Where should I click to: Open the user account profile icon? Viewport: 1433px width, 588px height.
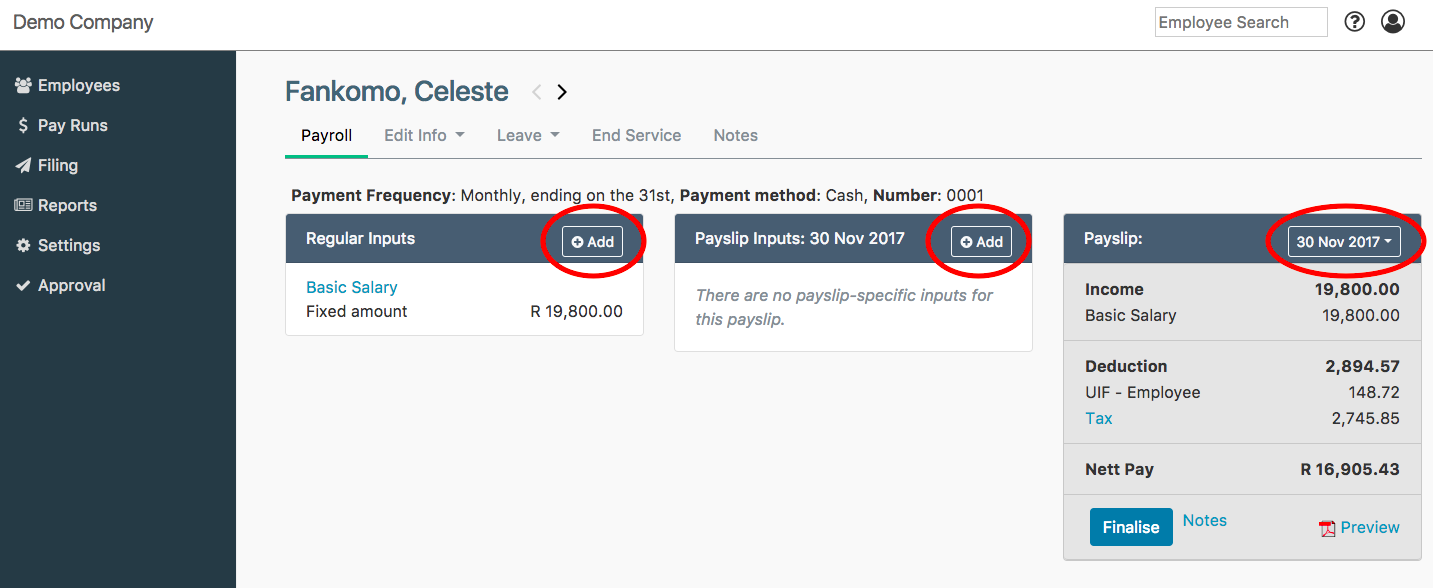click(x=1393, y=22)
